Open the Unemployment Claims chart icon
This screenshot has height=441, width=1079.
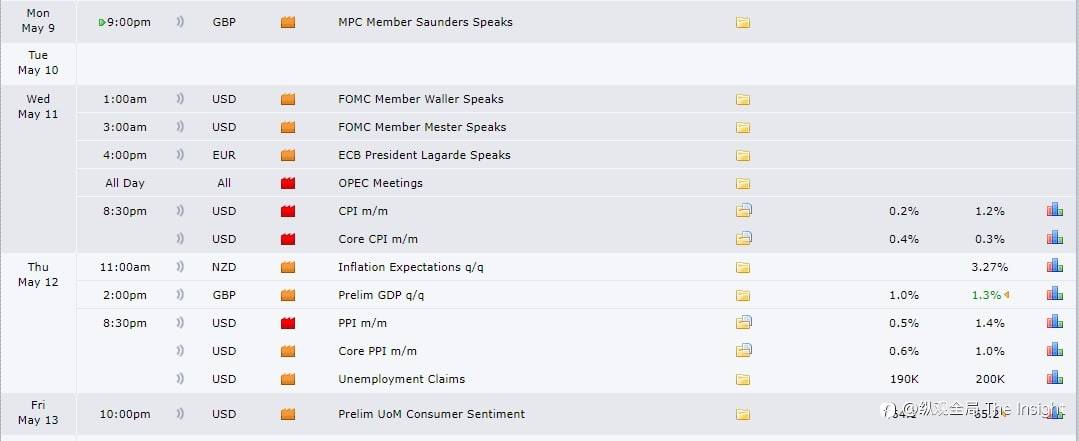coord(1054,379)
